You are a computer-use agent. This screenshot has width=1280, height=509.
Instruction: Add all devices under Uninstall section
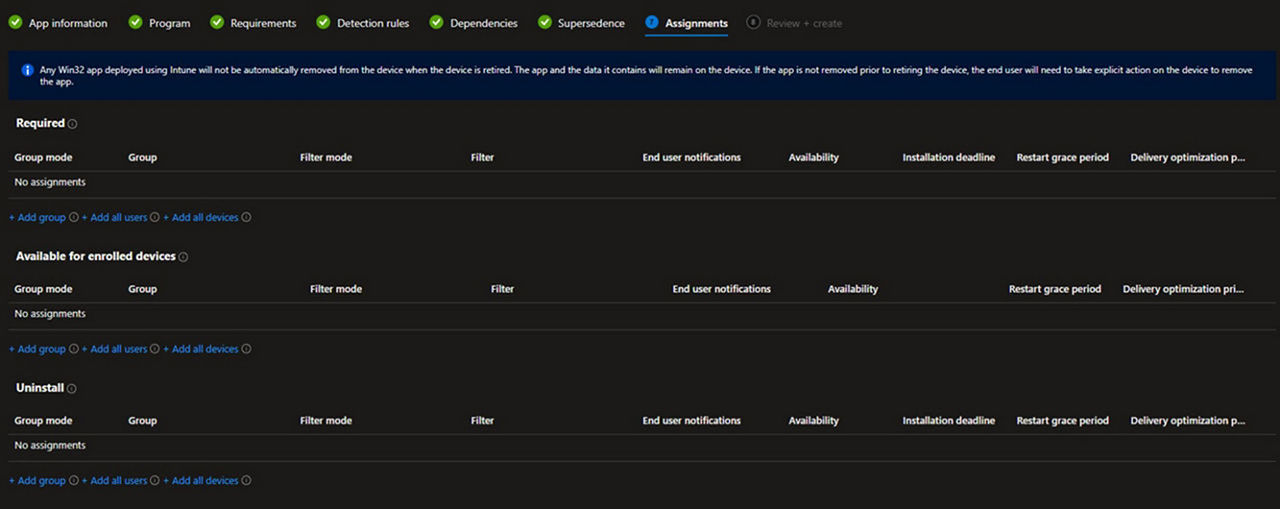point(200,481)
